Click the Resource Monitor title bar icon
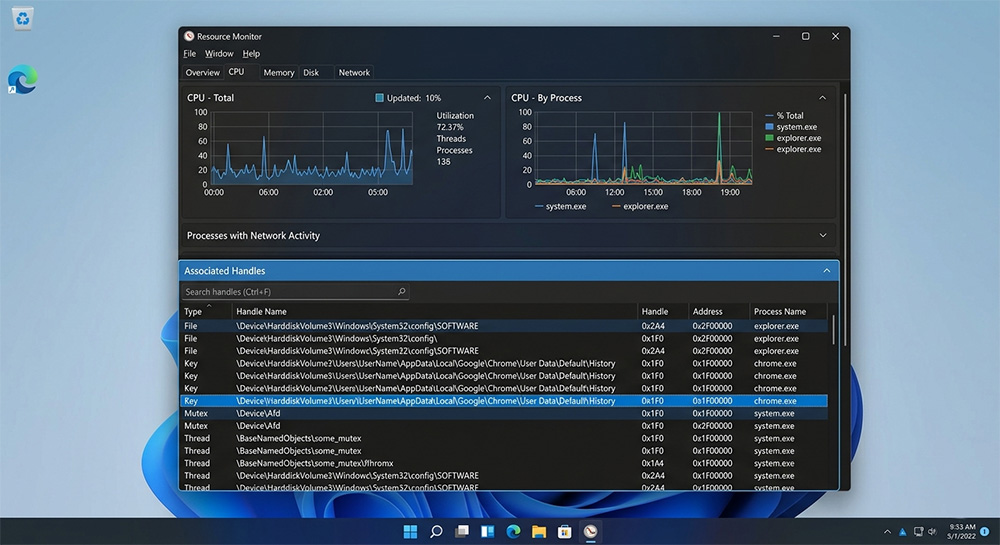 click(x=189, y=36)
